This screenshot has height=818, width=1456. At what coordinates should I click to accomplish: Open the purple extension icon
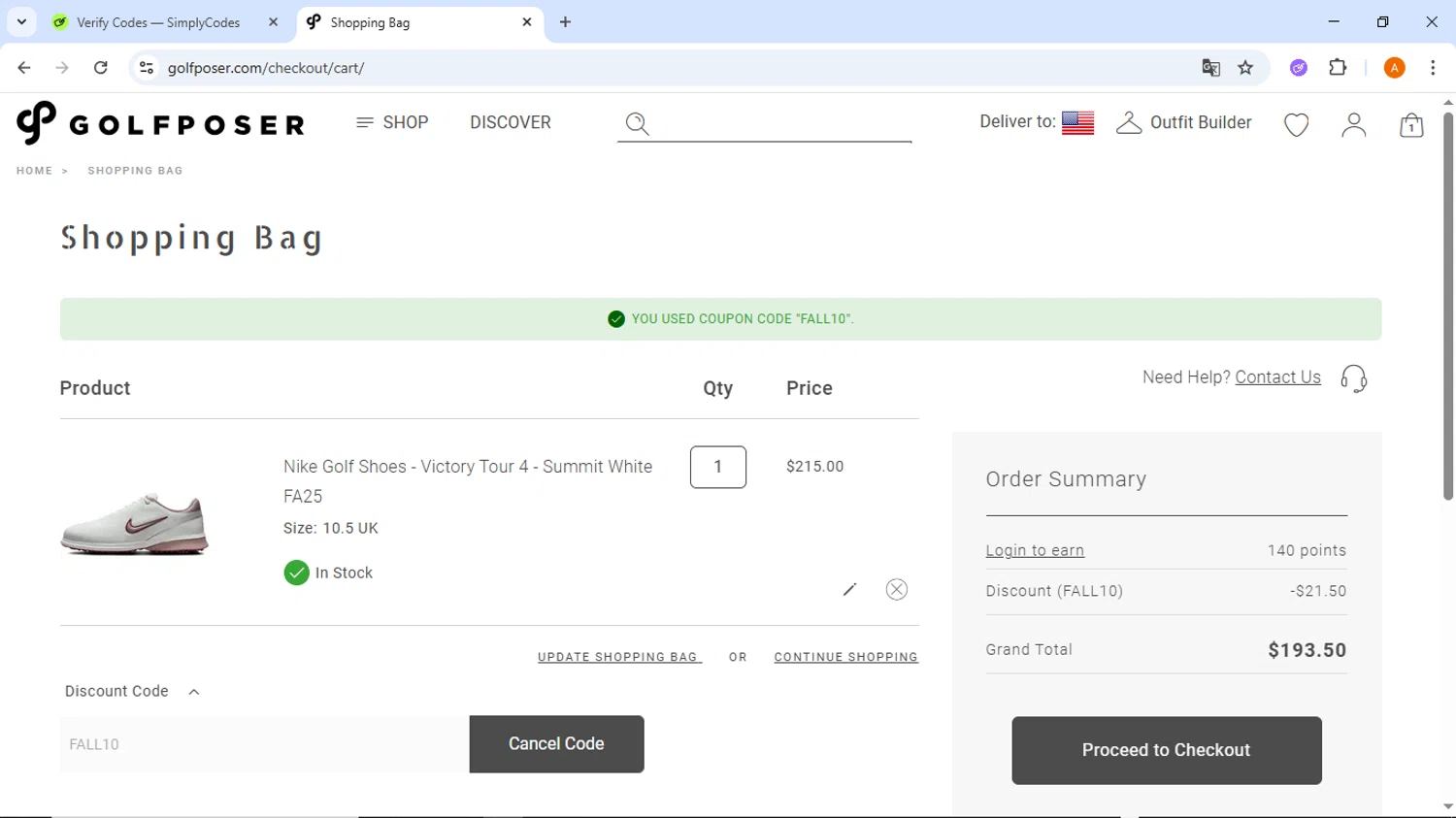pos(1299,68)
